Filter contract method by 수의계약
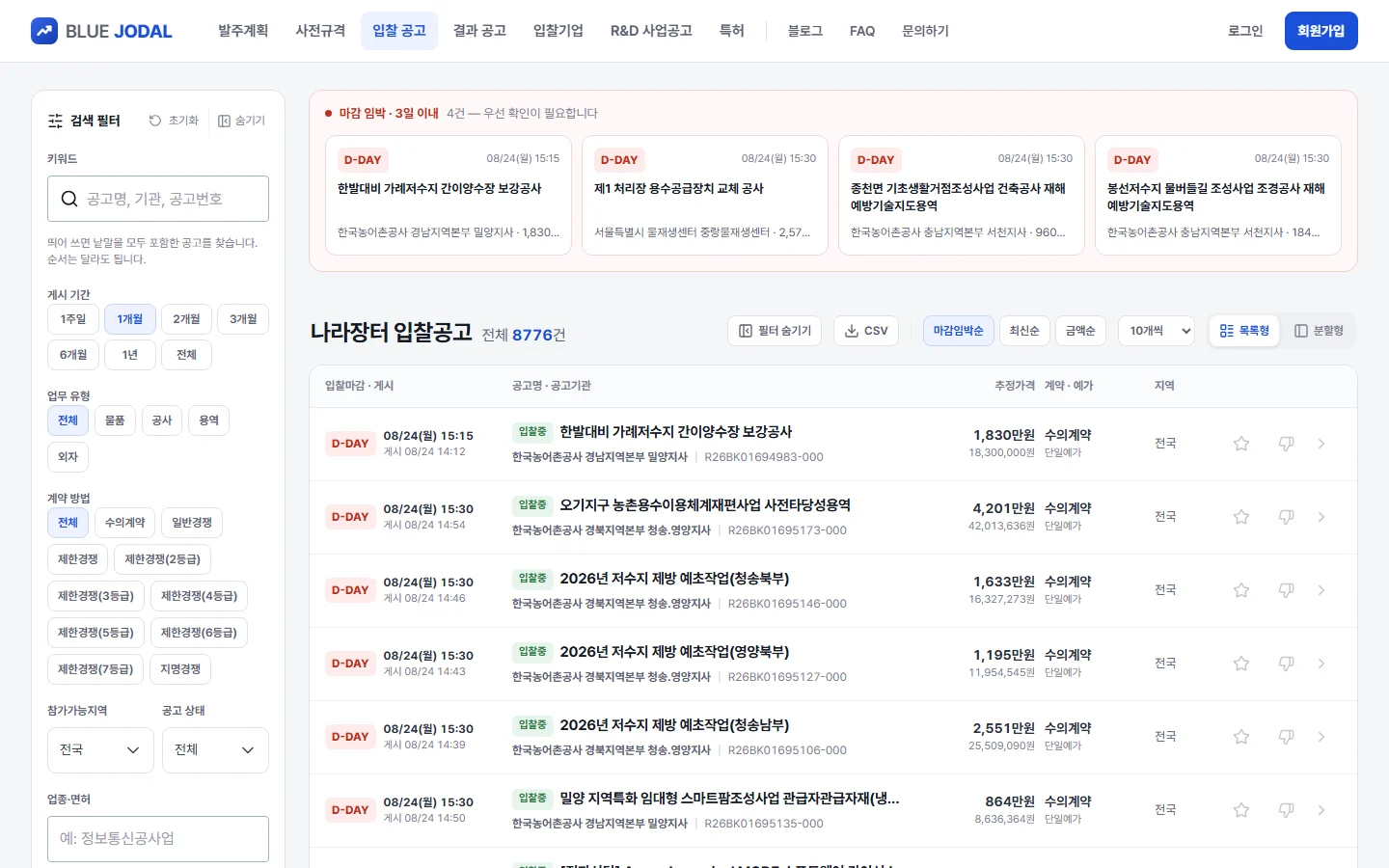1389x868 pixels. [125, 523]
